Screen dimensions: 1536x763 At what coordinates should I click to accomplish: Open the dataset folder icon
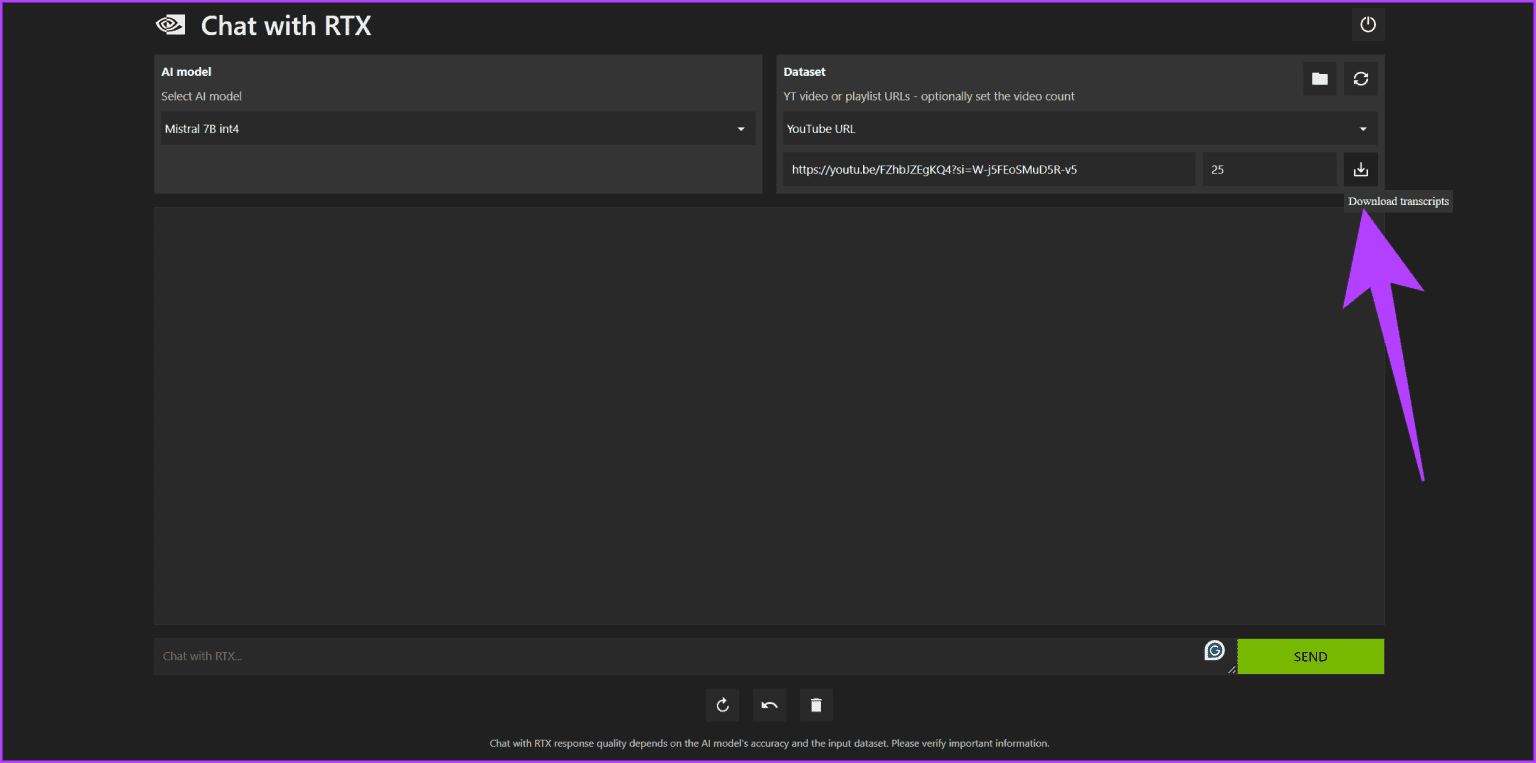(1320, 79)
